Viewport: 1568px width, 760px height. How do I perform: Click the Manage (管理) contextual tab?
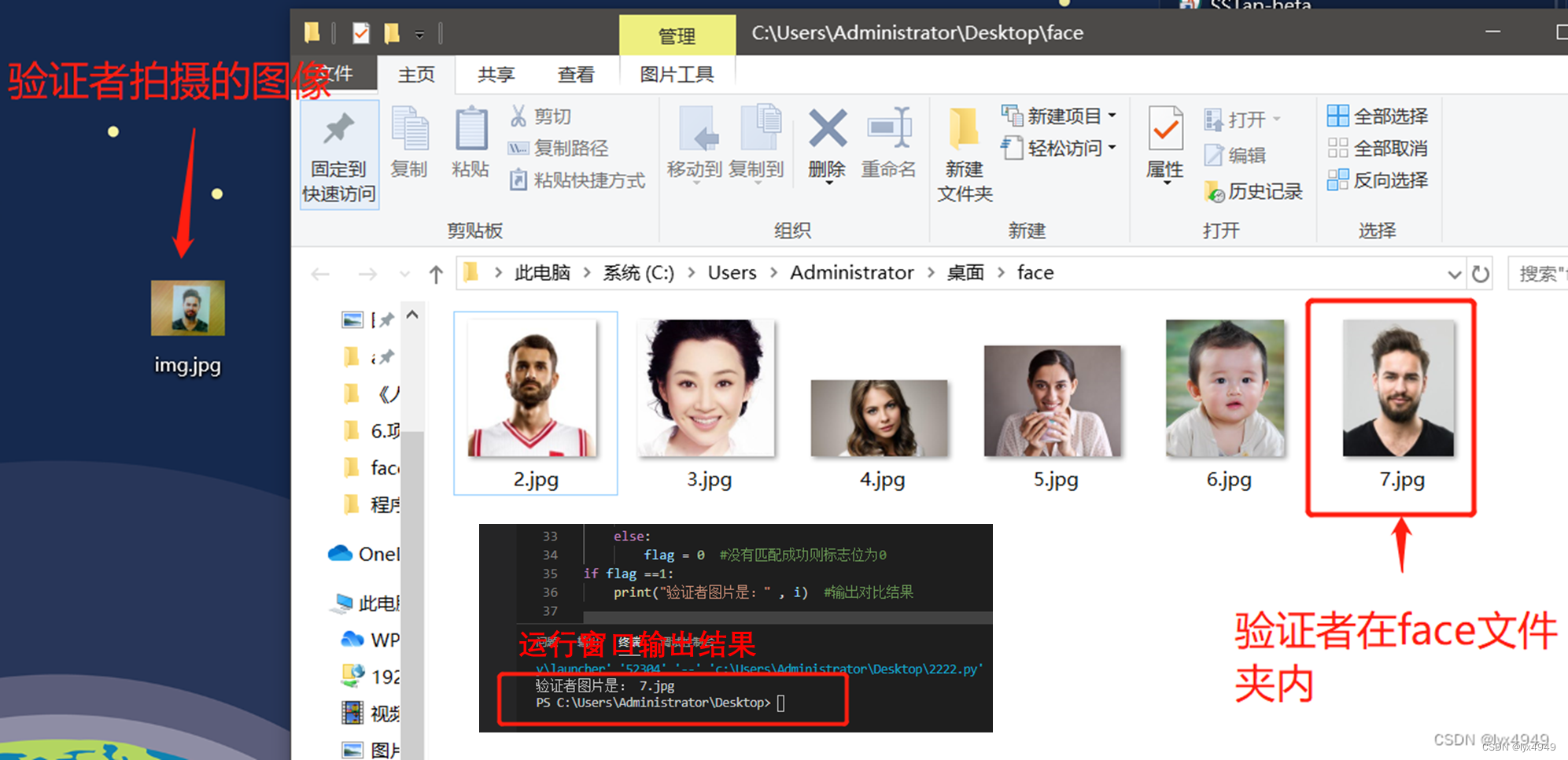[x=677, y=35]
